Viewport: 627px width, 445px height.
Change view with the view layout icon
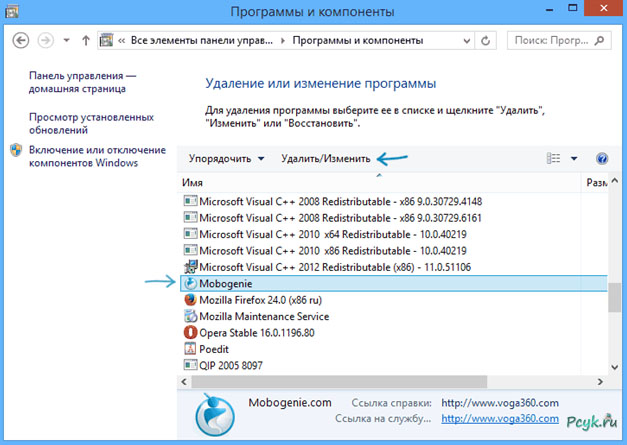tap(553, 158)
